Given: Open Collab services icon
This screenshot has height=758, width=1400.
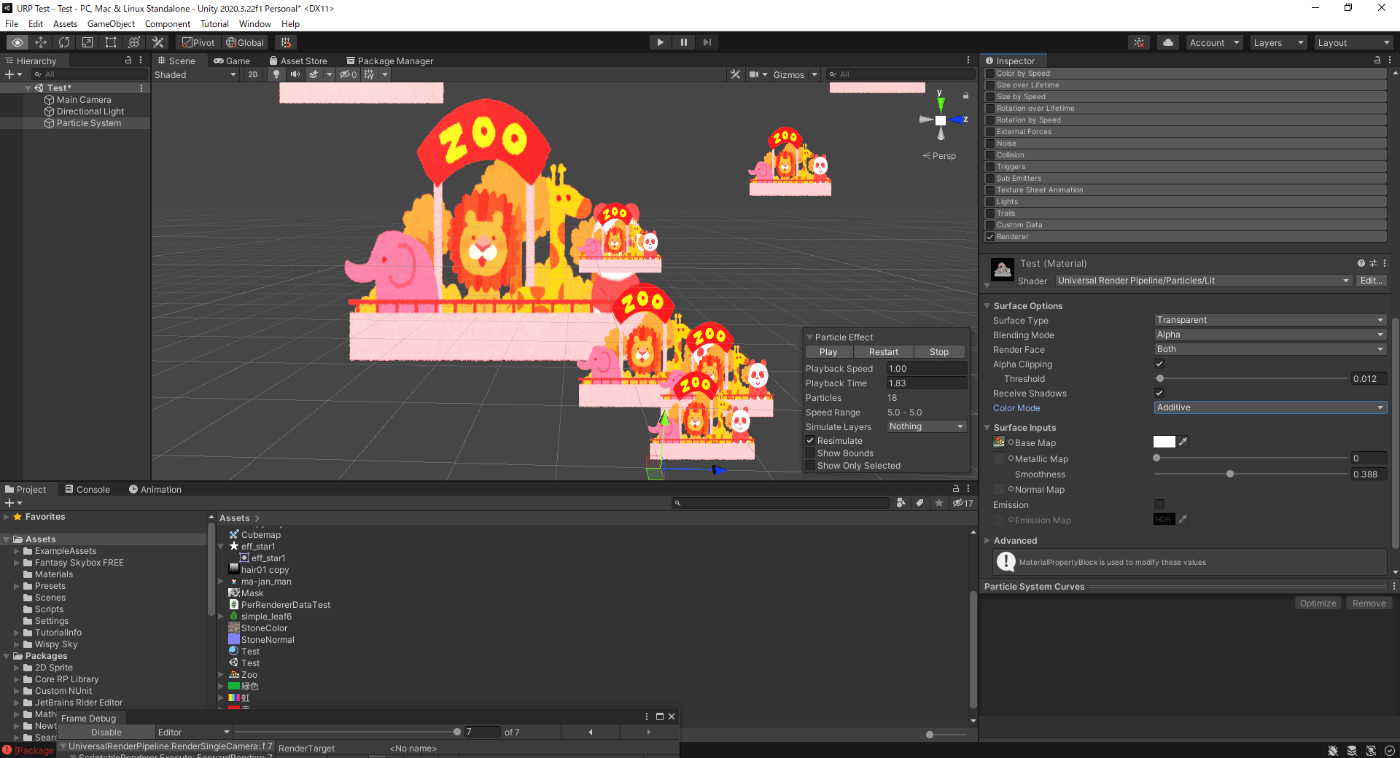Looking at the screenshot, I should [x=1139, y=42].
